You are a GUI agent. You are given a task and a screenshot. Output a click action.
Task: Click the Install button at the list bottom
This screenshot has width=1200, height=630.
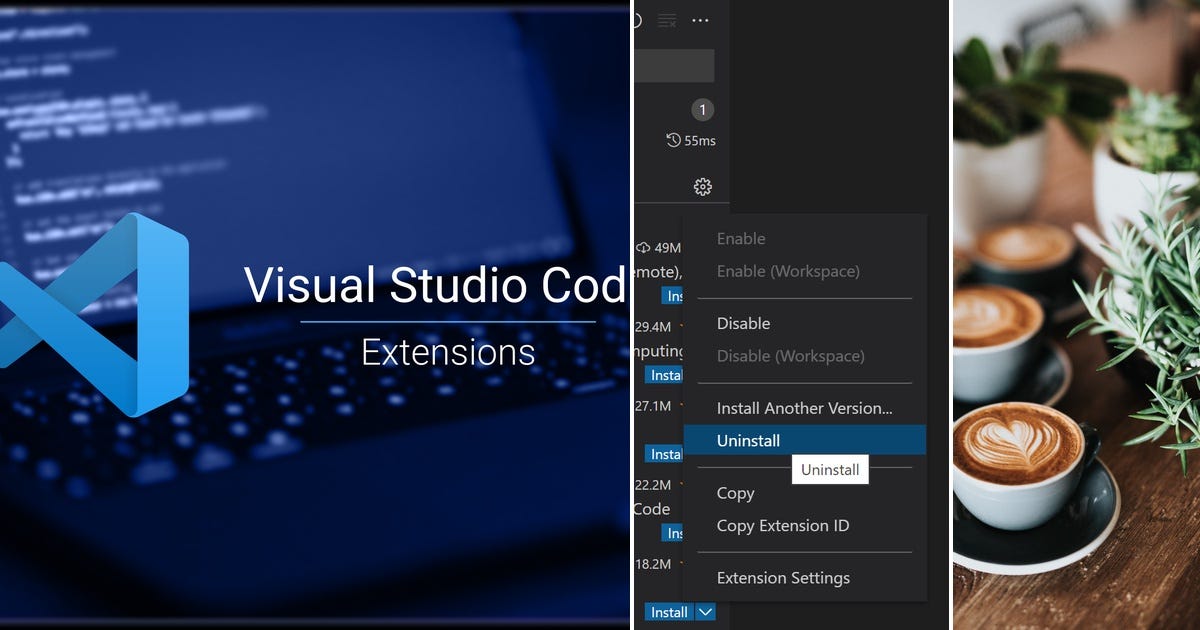pos(669,612)
